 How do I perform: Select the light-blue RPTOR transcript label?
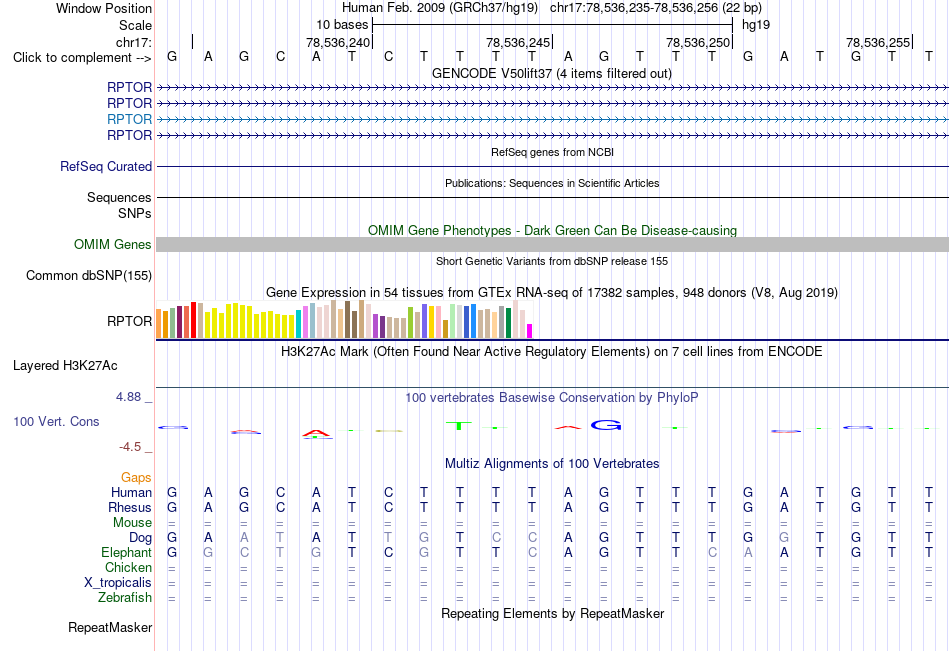pos(129,119)
